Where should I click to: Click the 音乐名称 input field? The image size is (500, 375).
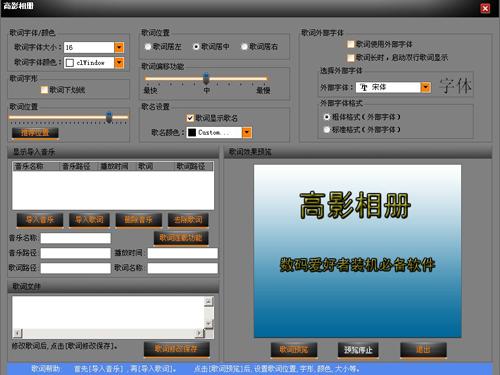click(x=76, y=238)
